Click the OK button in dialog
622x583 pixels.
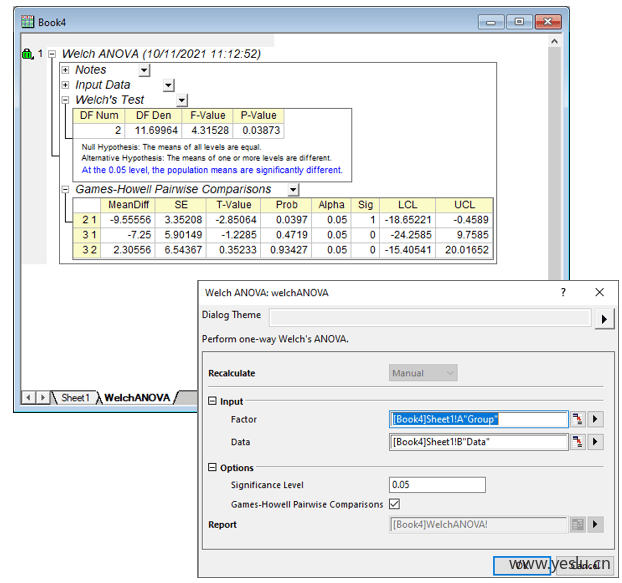coord(522,565)
